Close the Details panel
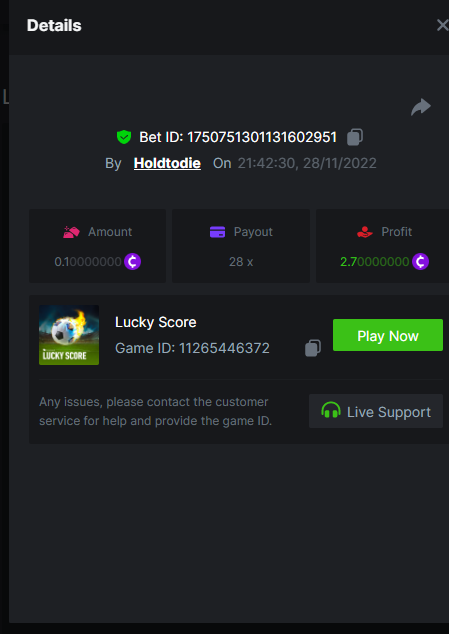The height and width of the screenshot is (634, 449). [443, 25]
